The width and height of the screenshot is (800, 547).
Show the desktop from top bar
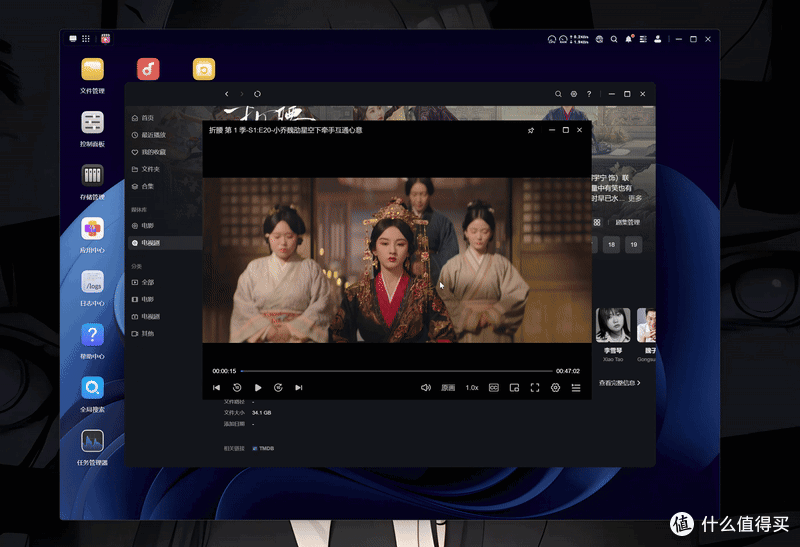coord(73,39)
